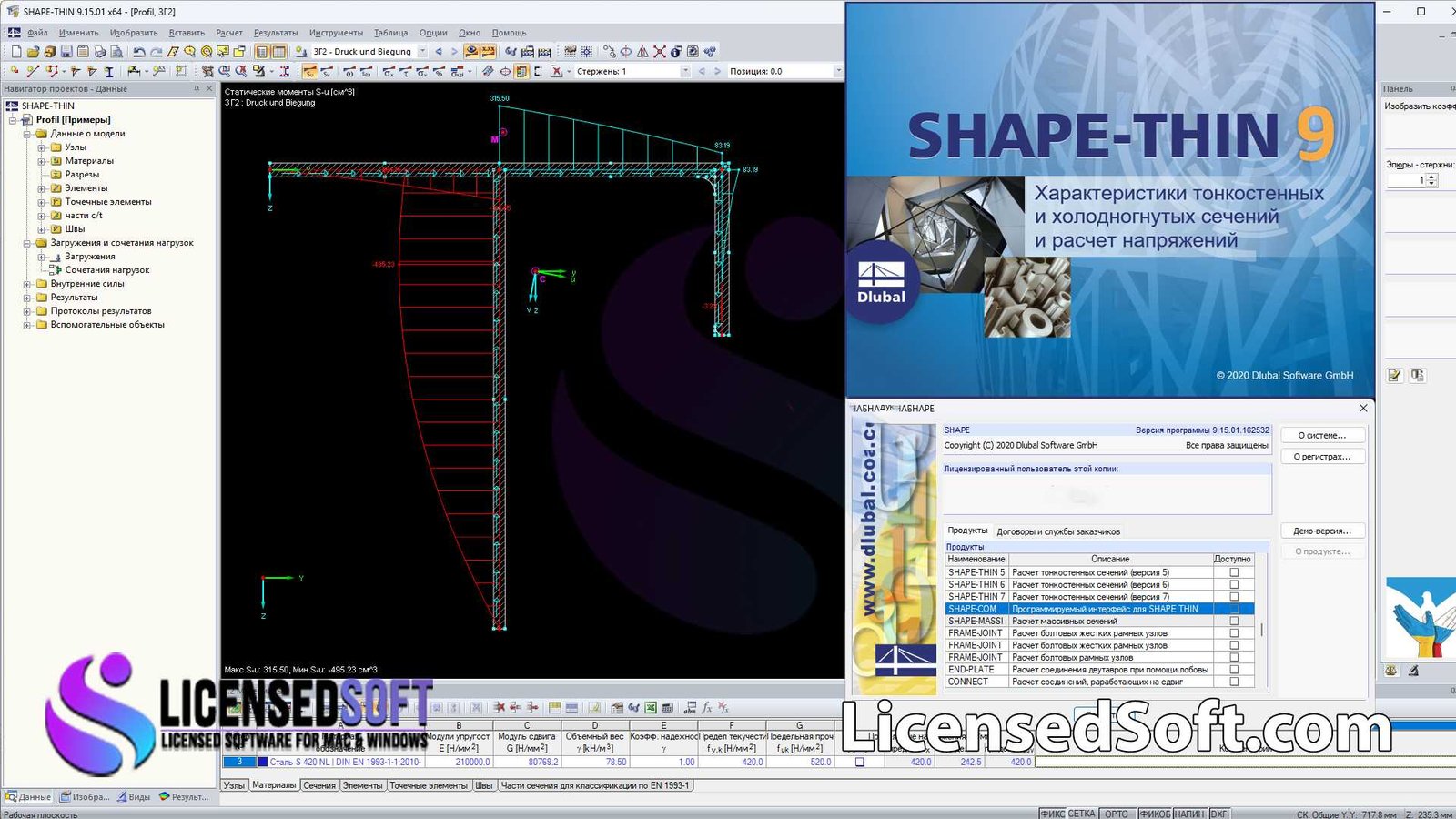Screen dimensions: 1456x819
Task: Open a file using the folder icon
Action: tap(33, 52)
